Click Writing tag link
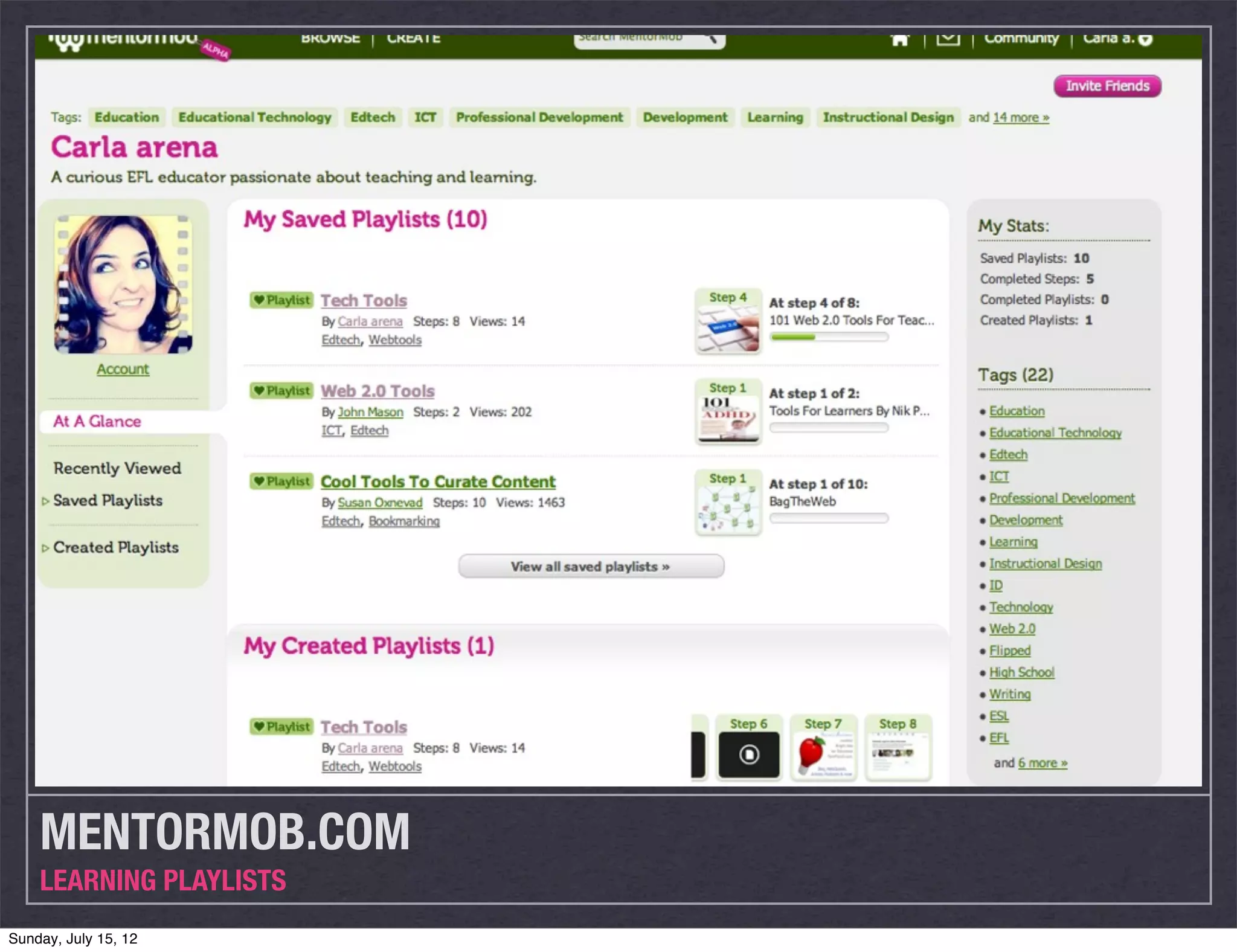 (x=1010, y=694)
